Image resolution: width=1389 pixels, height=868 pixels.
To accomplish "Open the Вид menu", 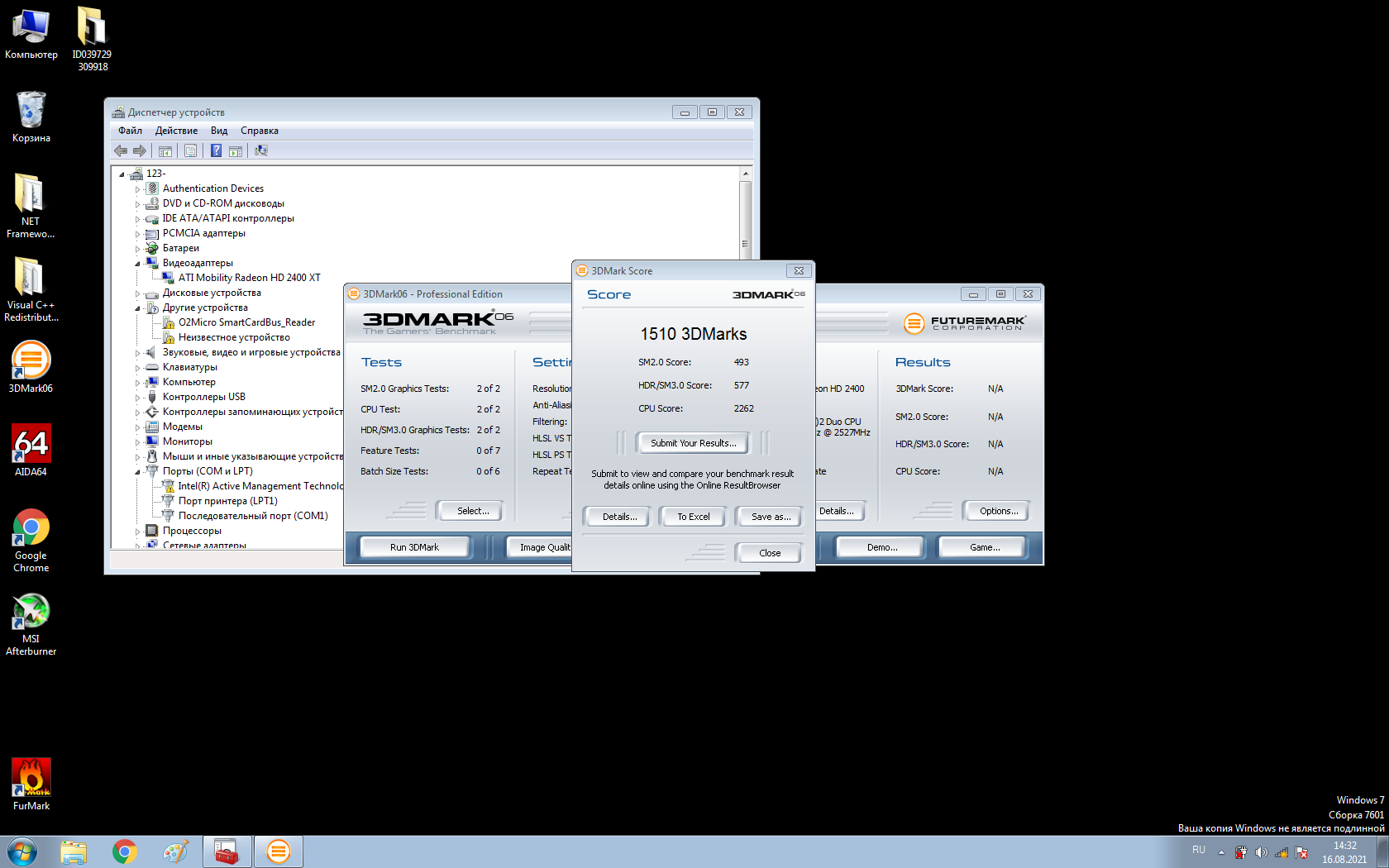I will click(x=219, y=131).
